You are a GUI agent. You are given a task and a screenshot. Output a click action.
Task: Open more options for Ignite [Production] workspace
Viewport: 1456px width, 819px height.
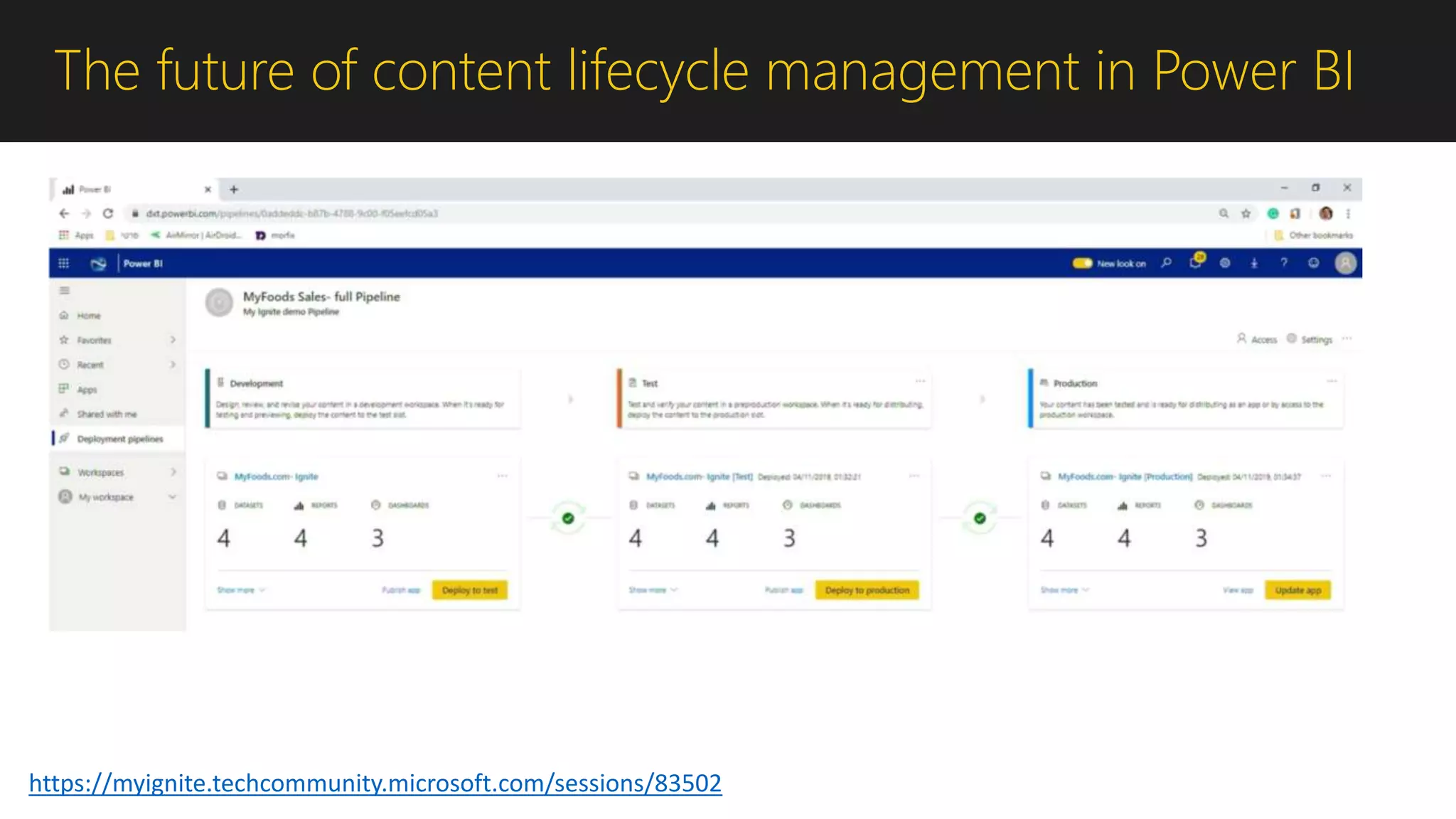pyautogui.click(x=1326, y=476)
